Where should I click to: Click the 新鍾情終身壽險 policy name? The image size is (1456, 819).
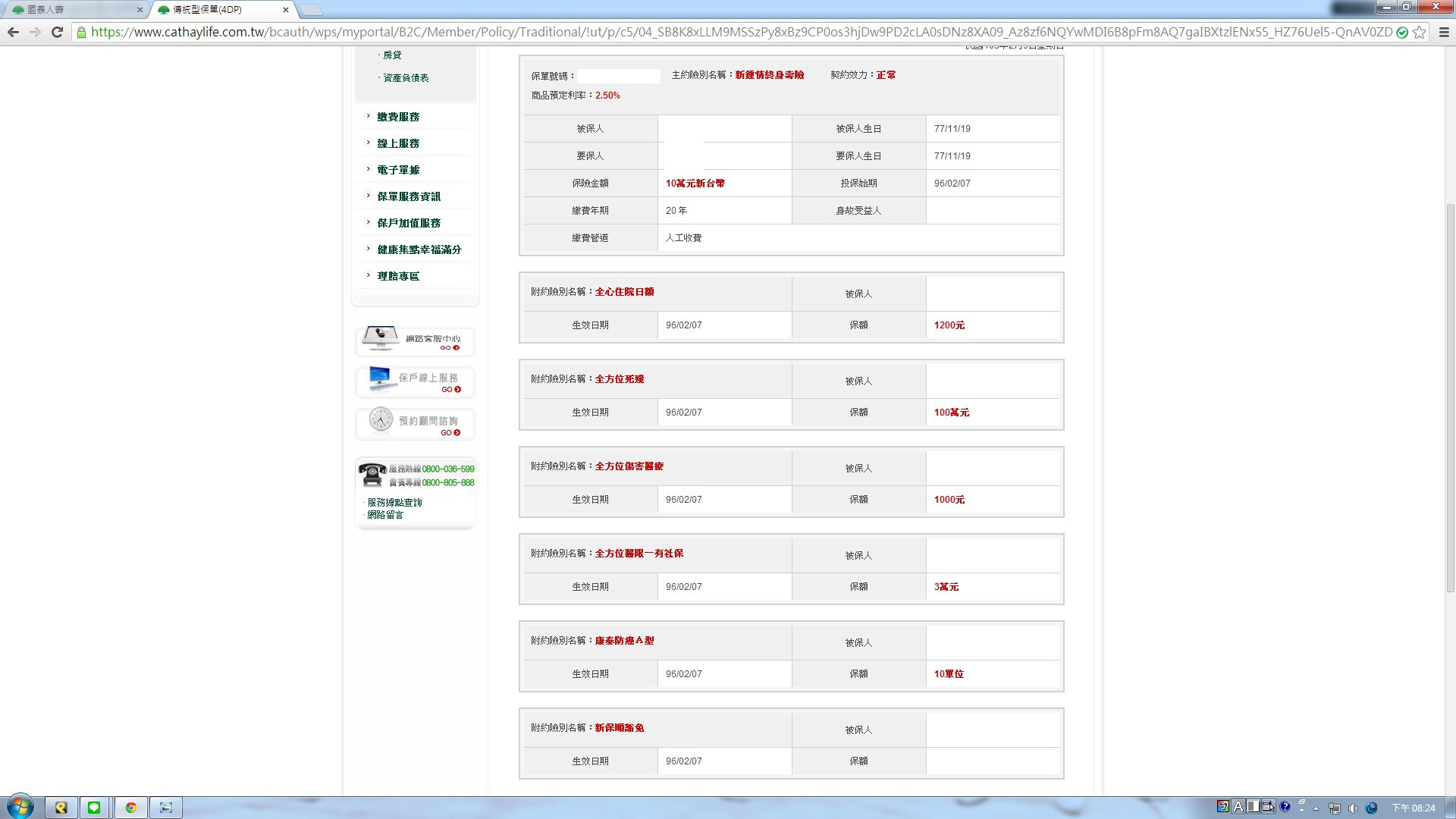(769, 75)
